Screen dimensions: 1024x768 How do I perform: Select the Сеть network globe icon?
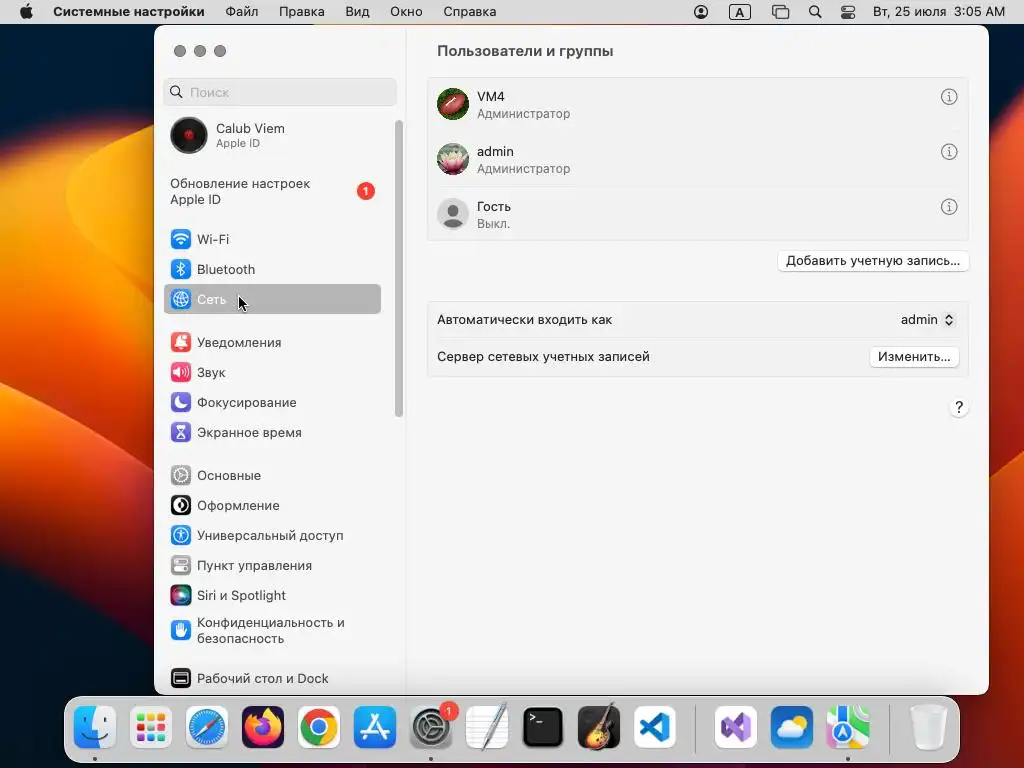[x=181, y=299]
